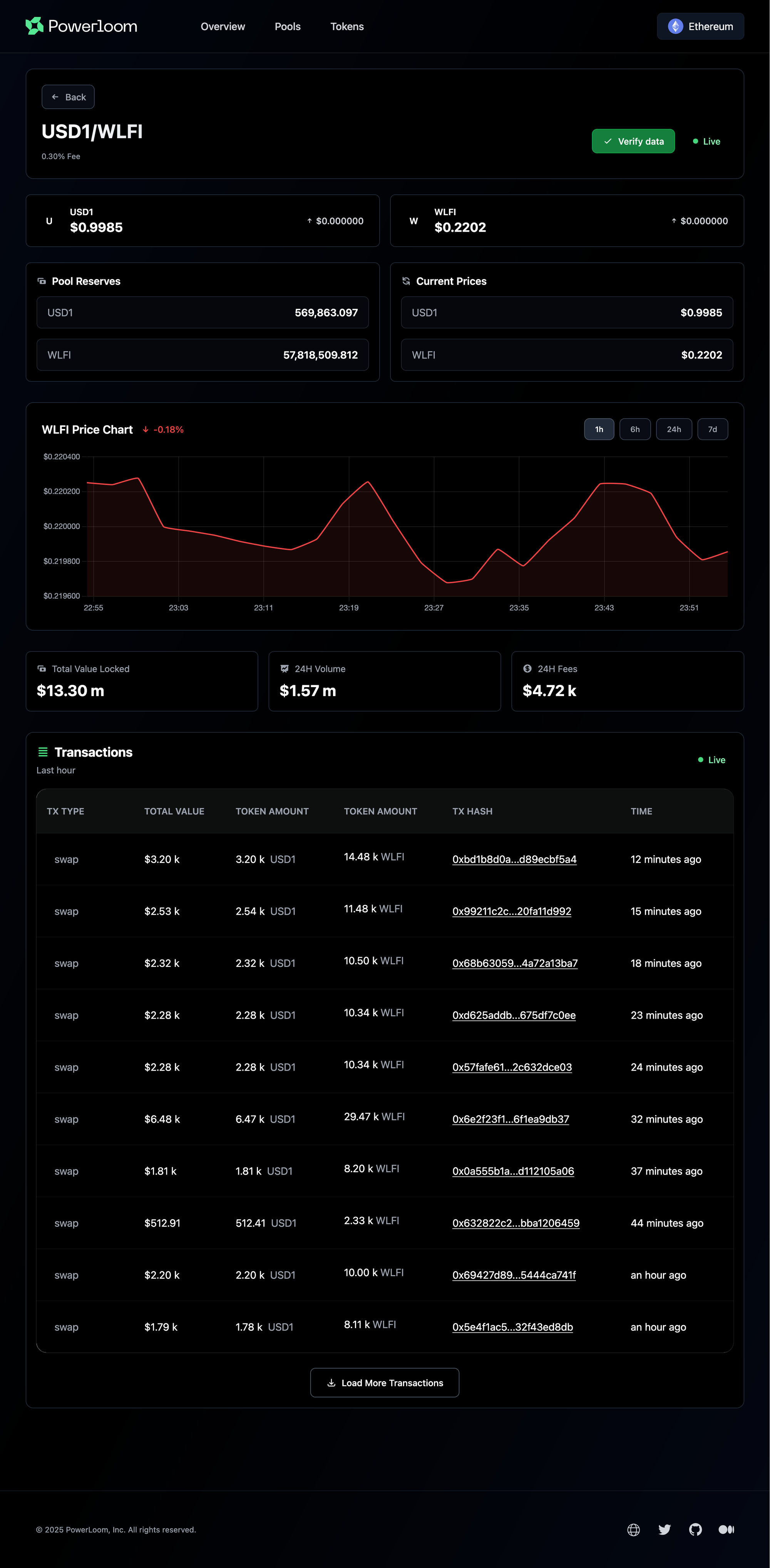Click the Total Value Locked icon

tap(42, 668)
